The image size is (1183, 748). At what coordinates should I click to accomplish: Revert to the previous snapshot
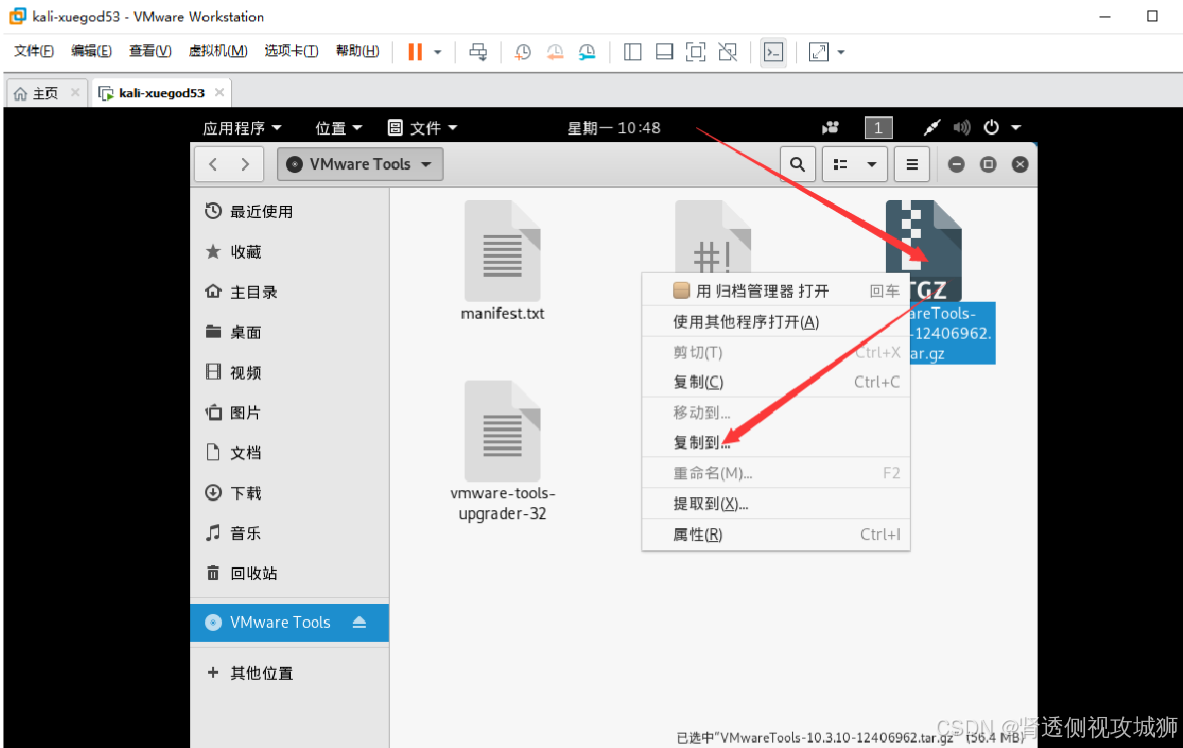555,51
